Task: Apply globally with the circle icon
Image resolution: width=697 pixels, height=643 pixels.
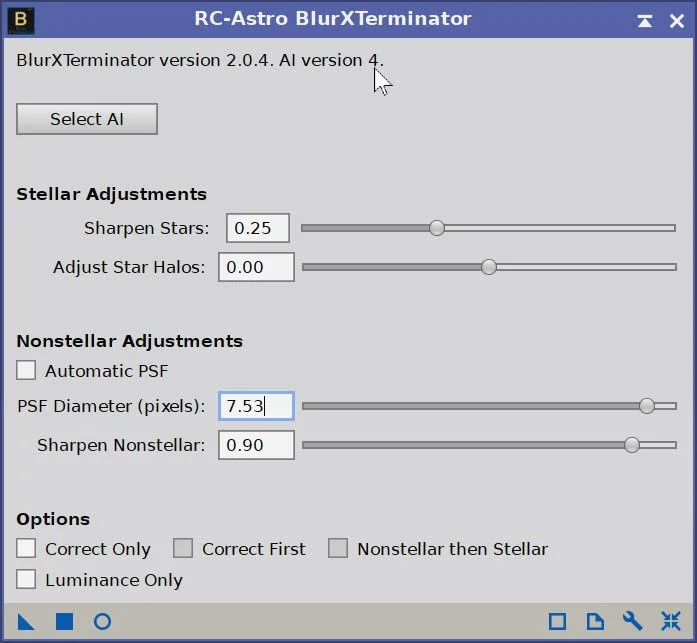Action: coord(102,621)
